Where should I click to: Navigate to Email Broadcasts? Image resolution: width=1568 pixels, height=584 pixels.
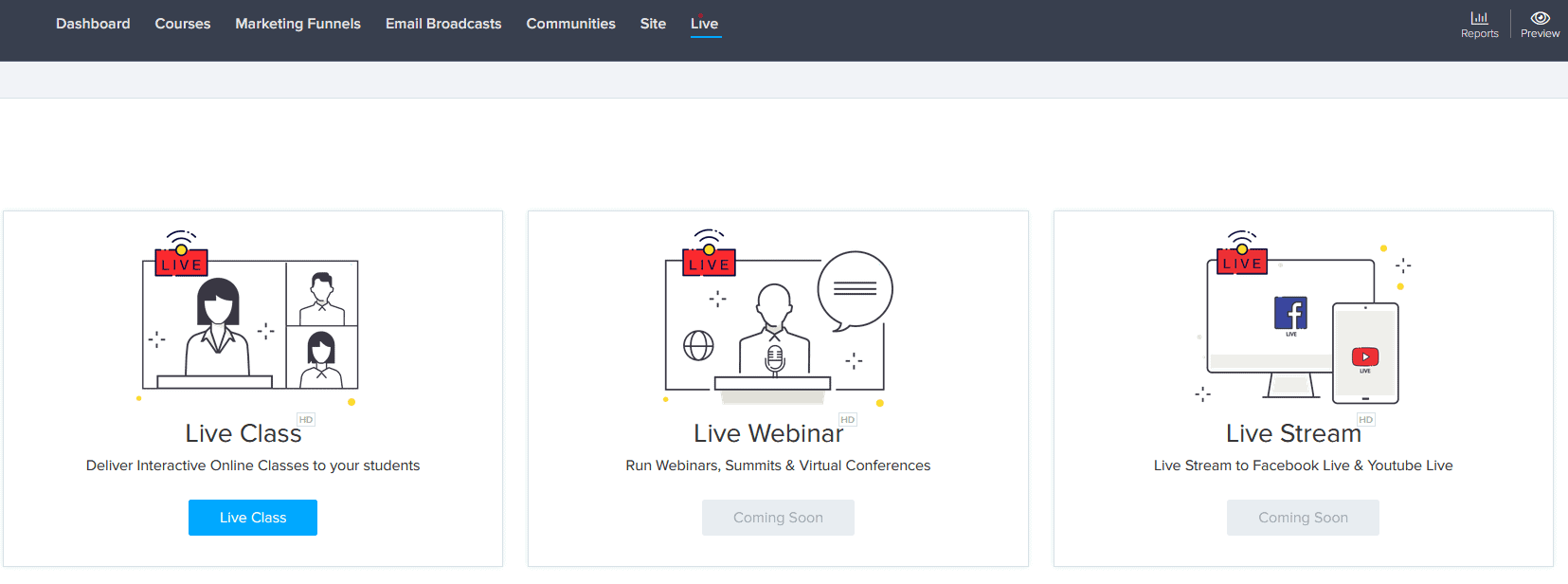tap(443, 24)
